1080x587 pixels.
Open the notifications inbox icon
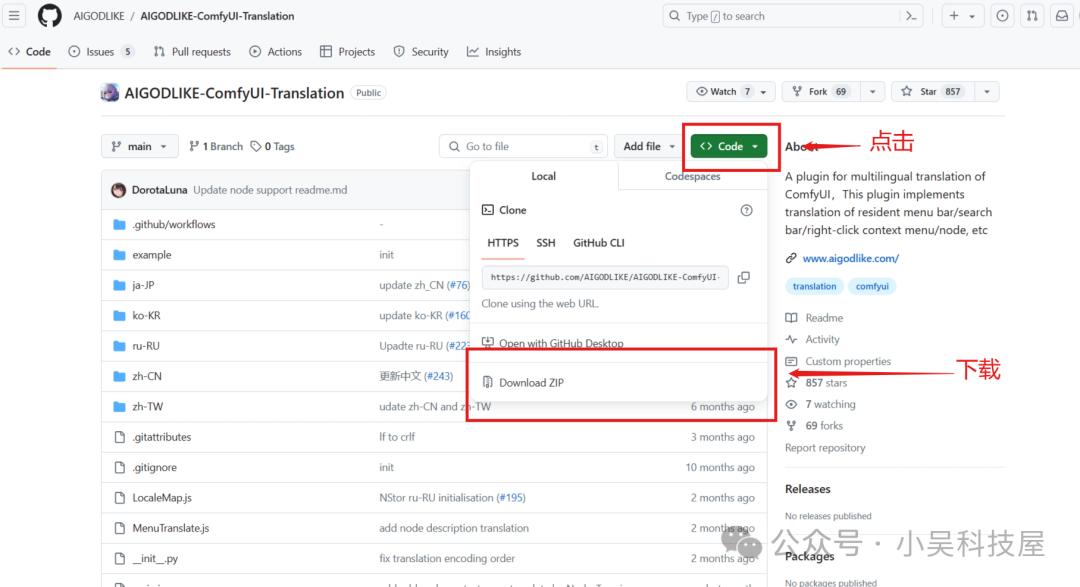point(1062,16)
